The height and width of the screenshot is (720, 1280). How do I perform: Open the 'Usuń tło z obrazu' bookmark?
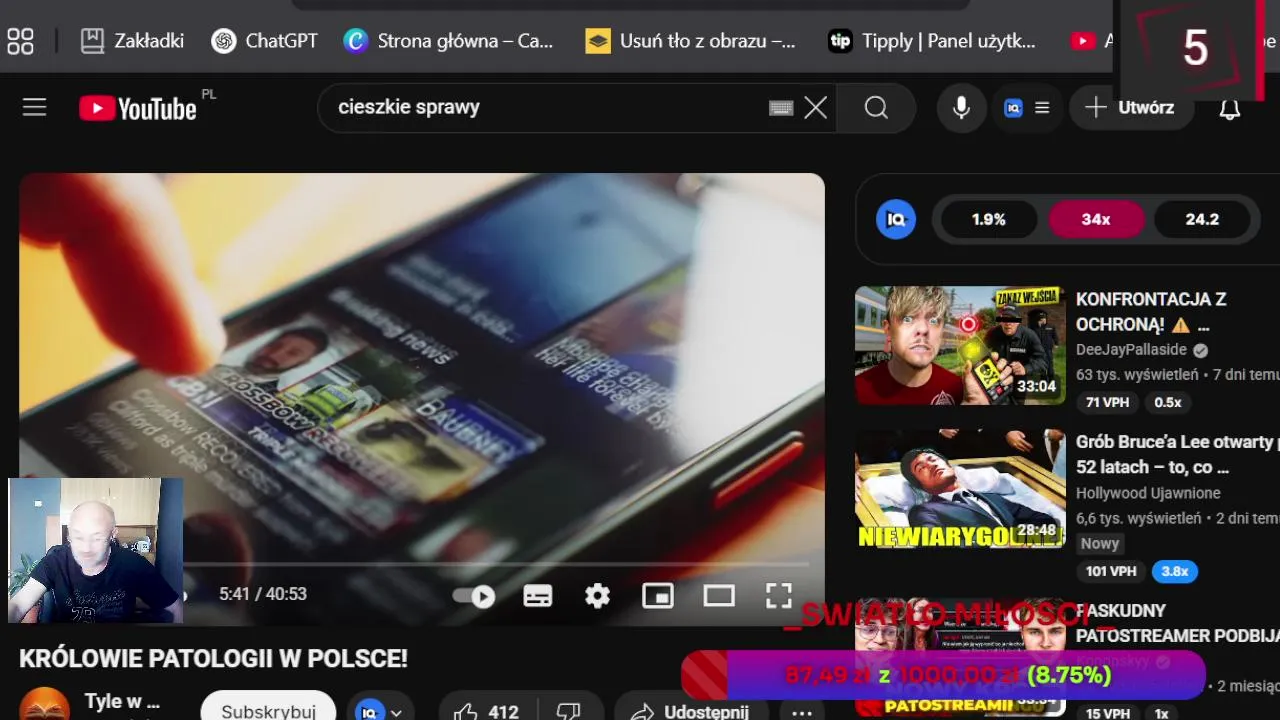(x=691, y=41)
